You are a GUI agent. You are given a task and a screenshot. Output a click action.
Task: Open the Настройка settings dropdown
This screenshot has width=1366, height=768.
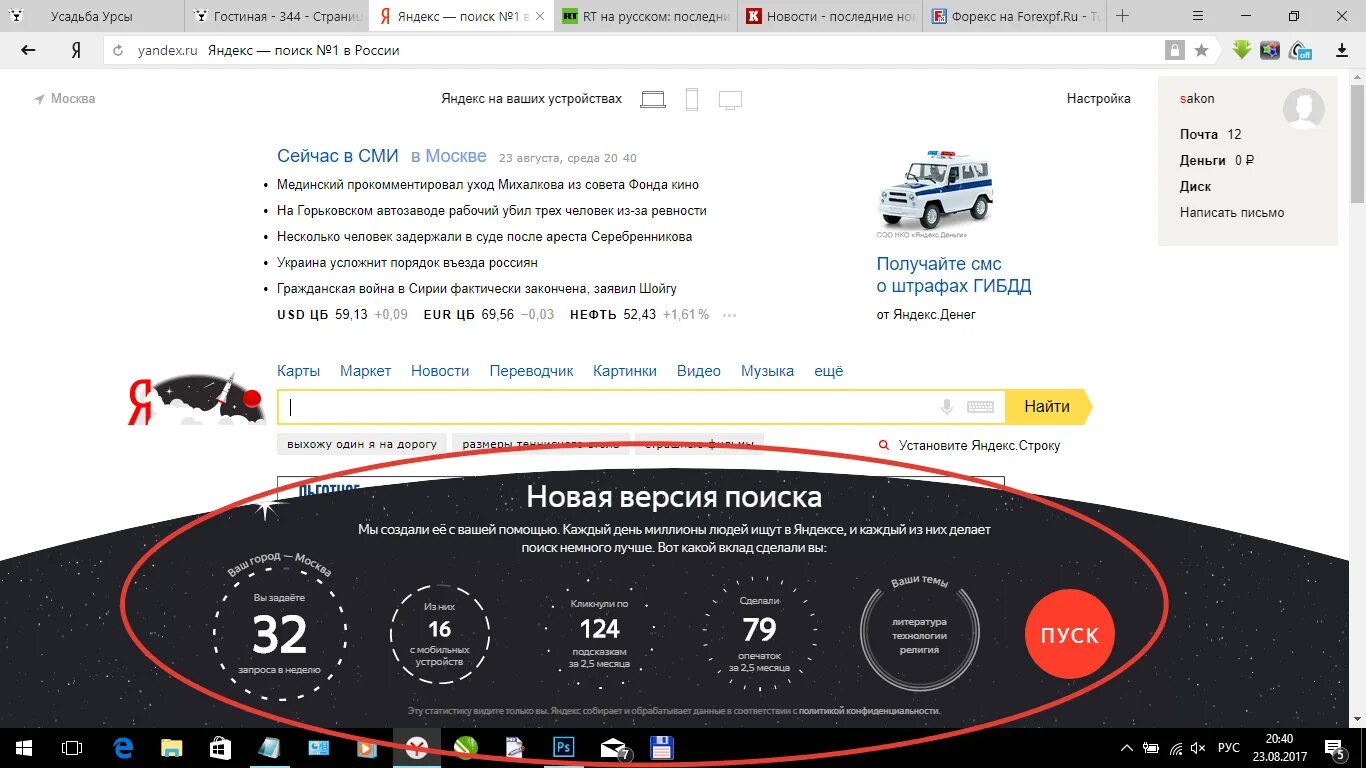click(1098, 99)
